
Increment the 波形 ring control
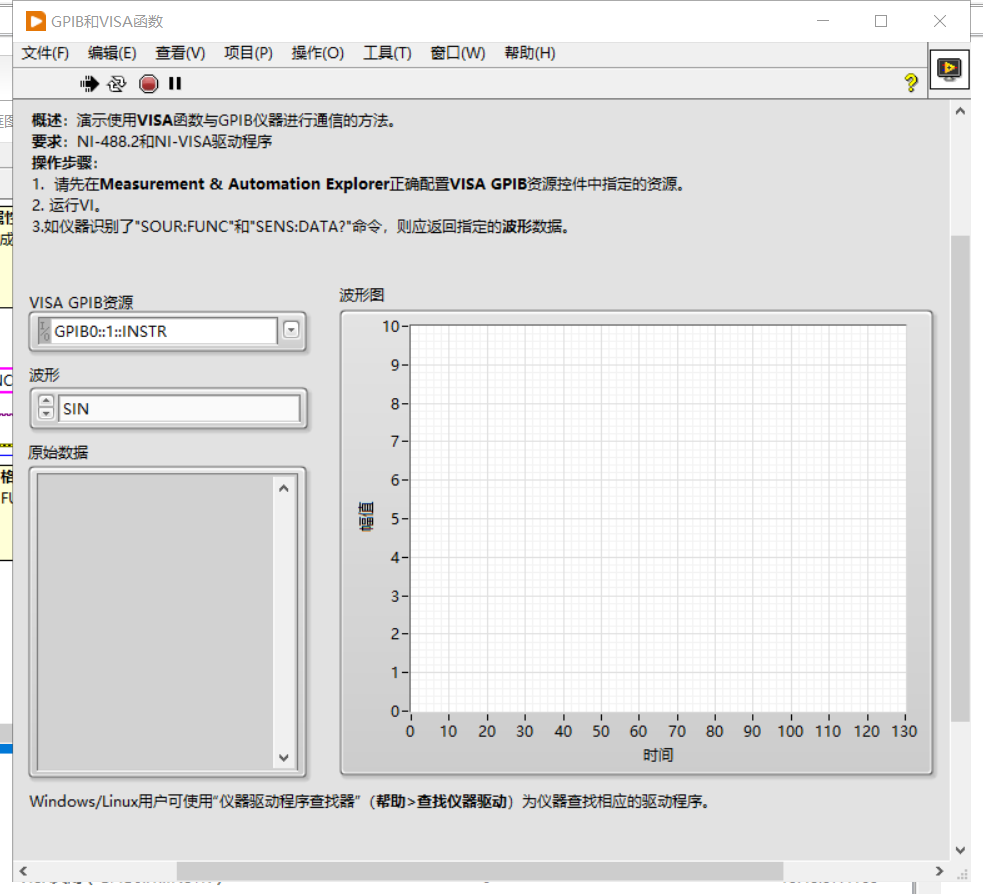[46, 401]
